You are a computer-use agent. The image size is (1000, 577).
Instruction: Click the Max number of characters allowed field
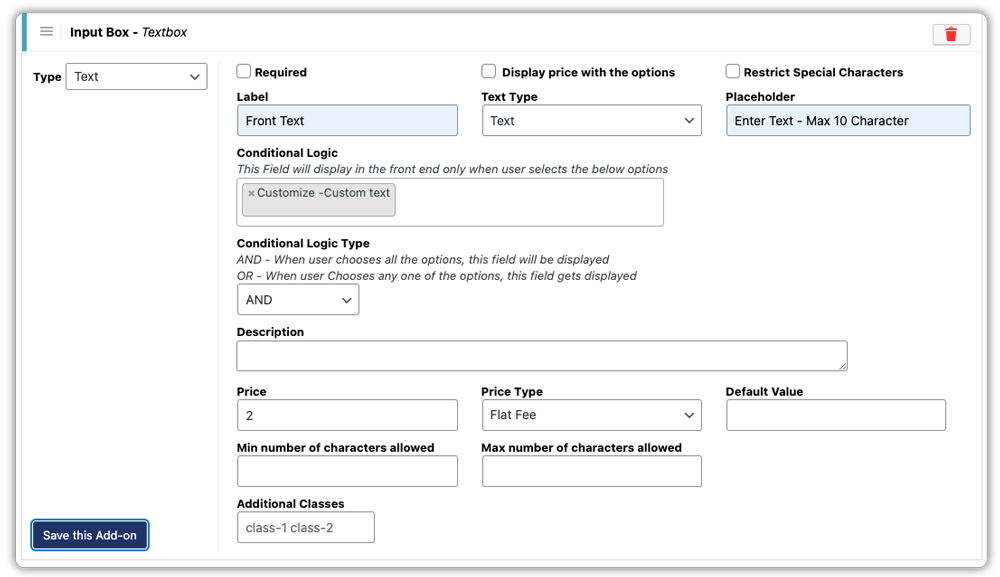click(591, 471)
